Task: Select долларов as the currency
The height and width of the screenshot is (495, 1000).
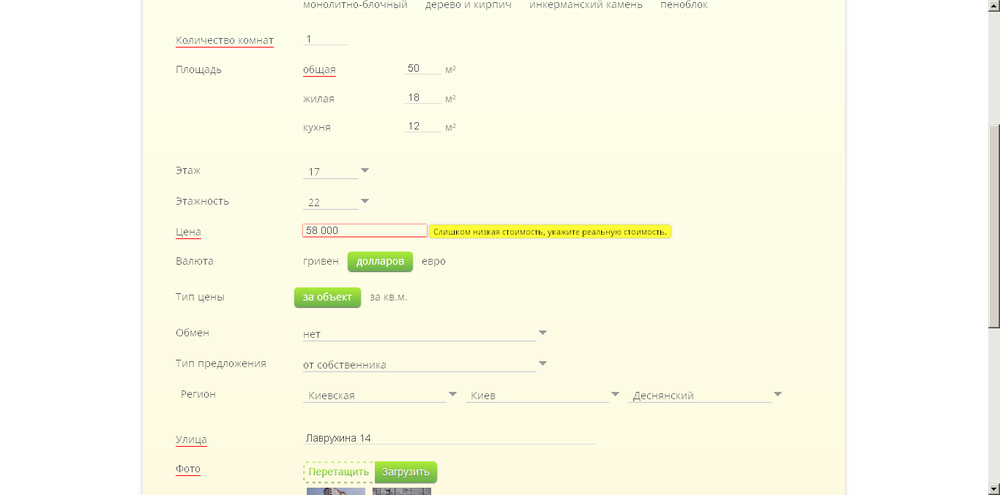Action: [380, 262]
